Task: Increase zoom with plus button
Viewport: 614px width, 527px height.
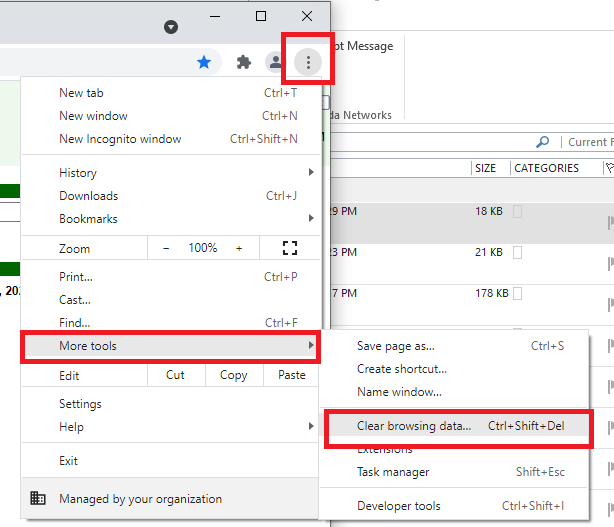Action: click(239, 248)
